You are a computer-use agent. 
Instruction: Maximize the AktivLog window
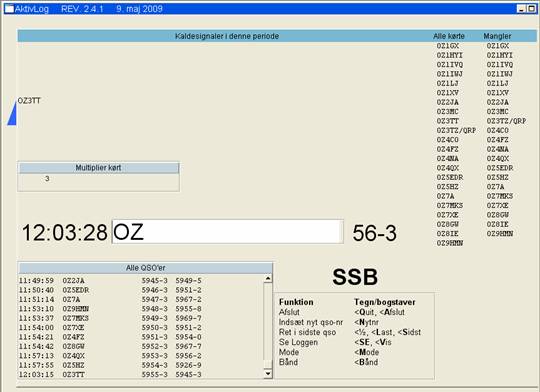[x=531, y=9]
